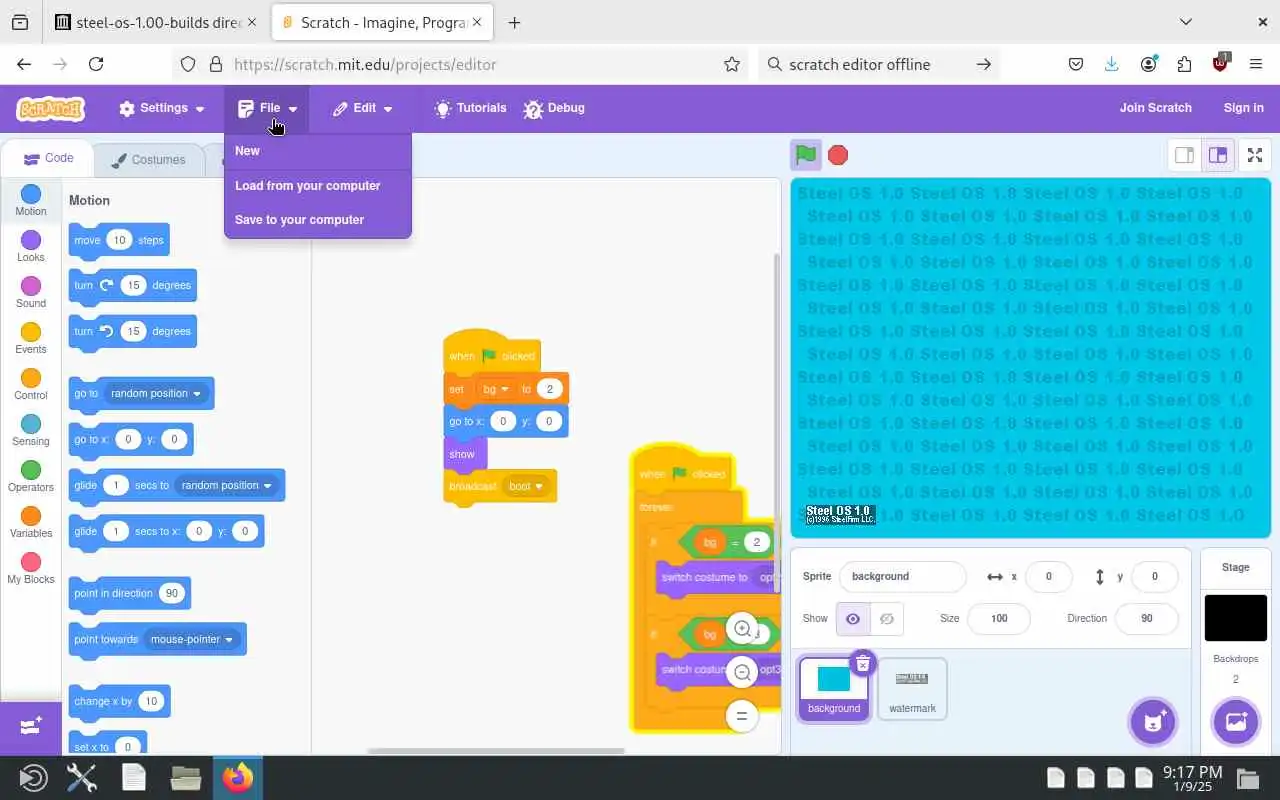Edit the sprite name field

coord(903,577)
